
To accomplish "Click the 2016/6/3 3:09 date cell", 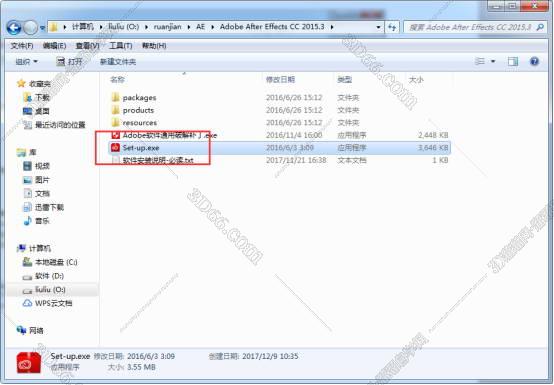I will click(x=290, y=148).
